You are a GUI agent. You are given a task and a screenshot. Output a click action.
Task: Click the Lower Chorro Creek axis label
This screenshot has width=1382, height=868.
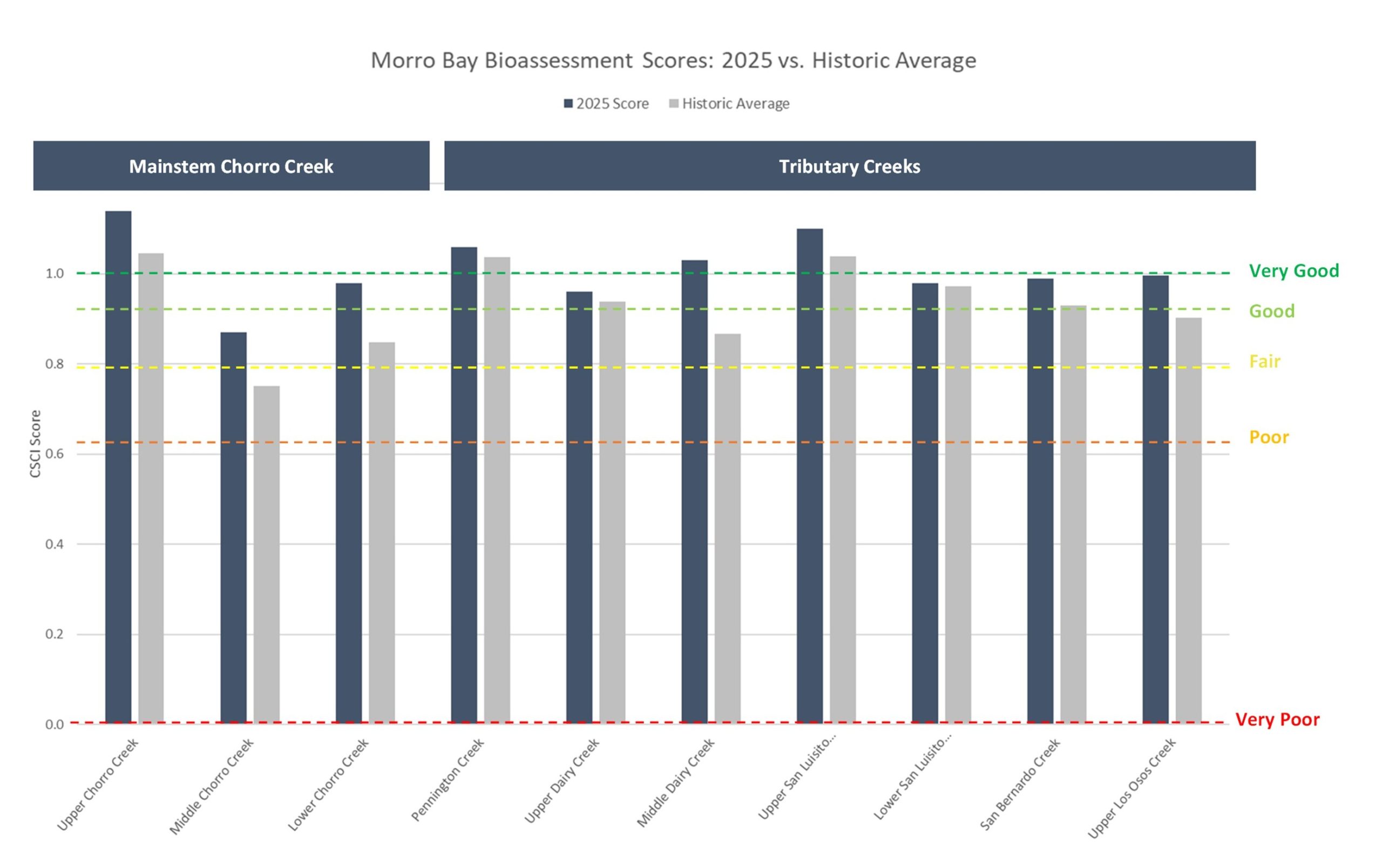coord(328,784)
